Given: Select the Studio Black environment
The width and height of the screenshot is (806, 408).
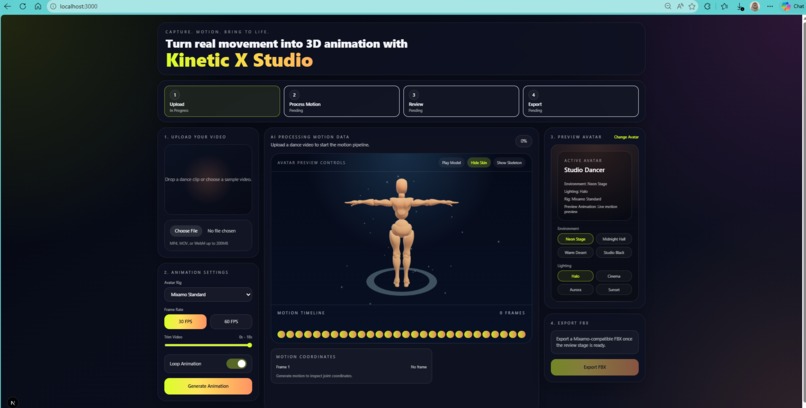Looking at the screenshot, I should [x=614, y=253].
